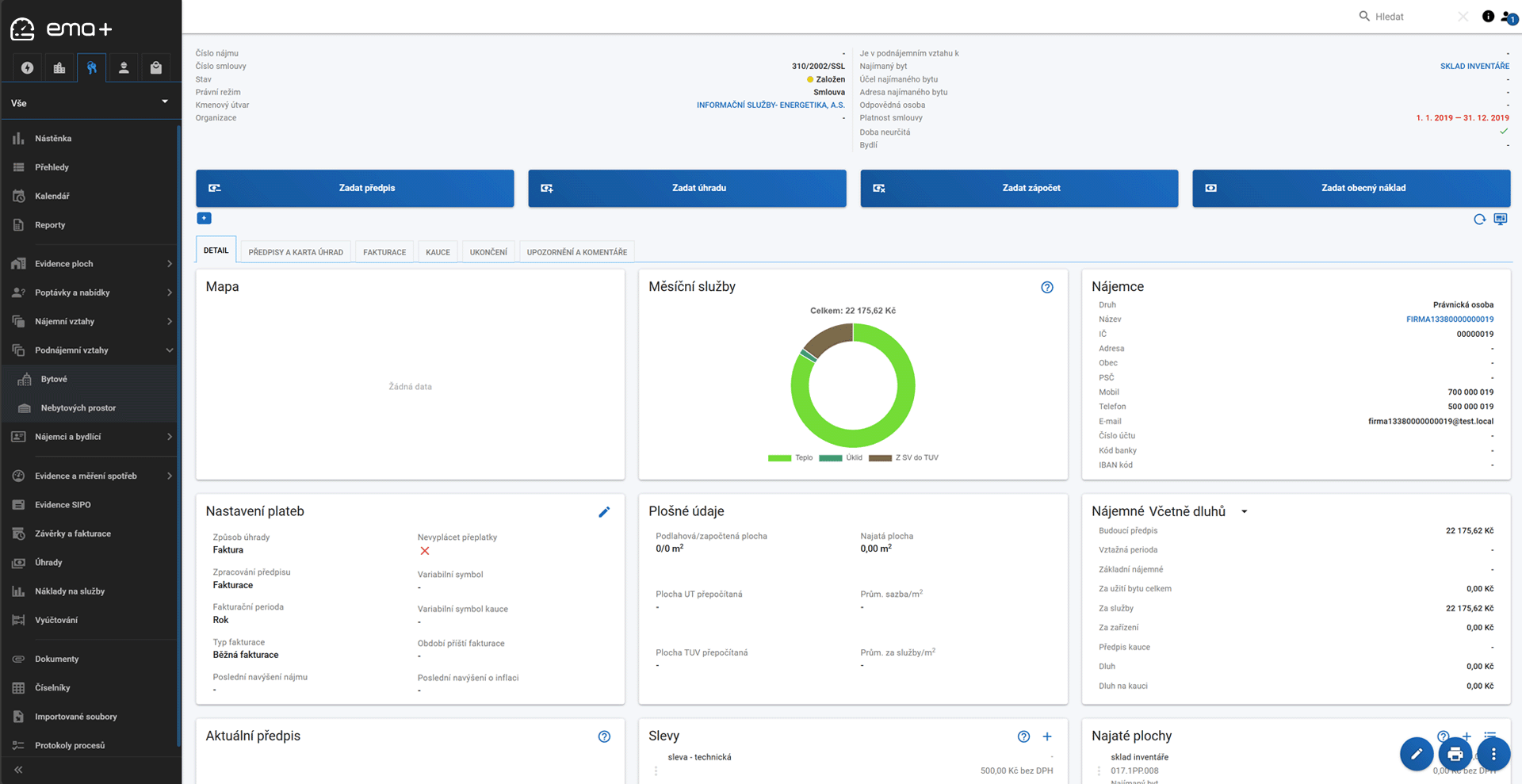Click the refresh icon below action buttons

pos(1479,220)
